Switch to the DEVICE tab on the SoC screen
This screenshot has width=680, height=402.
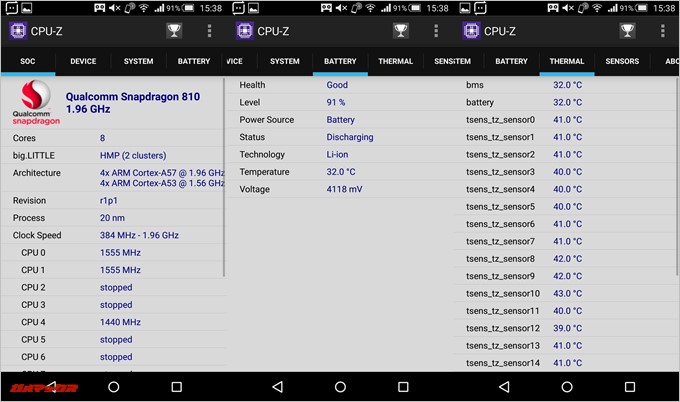[83, 61]
